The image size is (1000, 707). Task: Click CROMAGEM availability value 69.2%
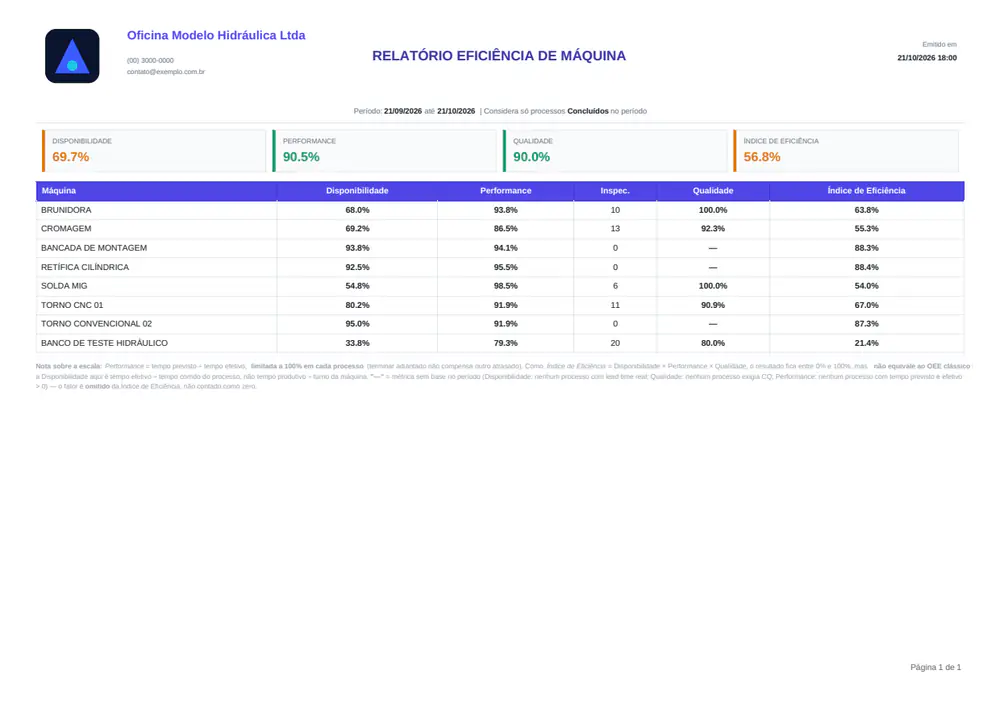tap(357, 228)
